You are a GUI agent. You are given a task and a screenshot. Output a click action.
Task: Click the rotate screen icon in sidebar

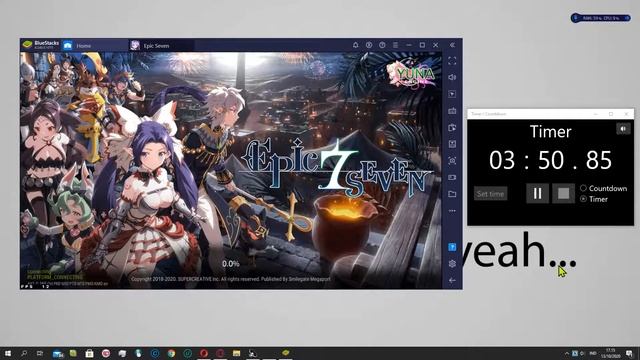[452, 127]
